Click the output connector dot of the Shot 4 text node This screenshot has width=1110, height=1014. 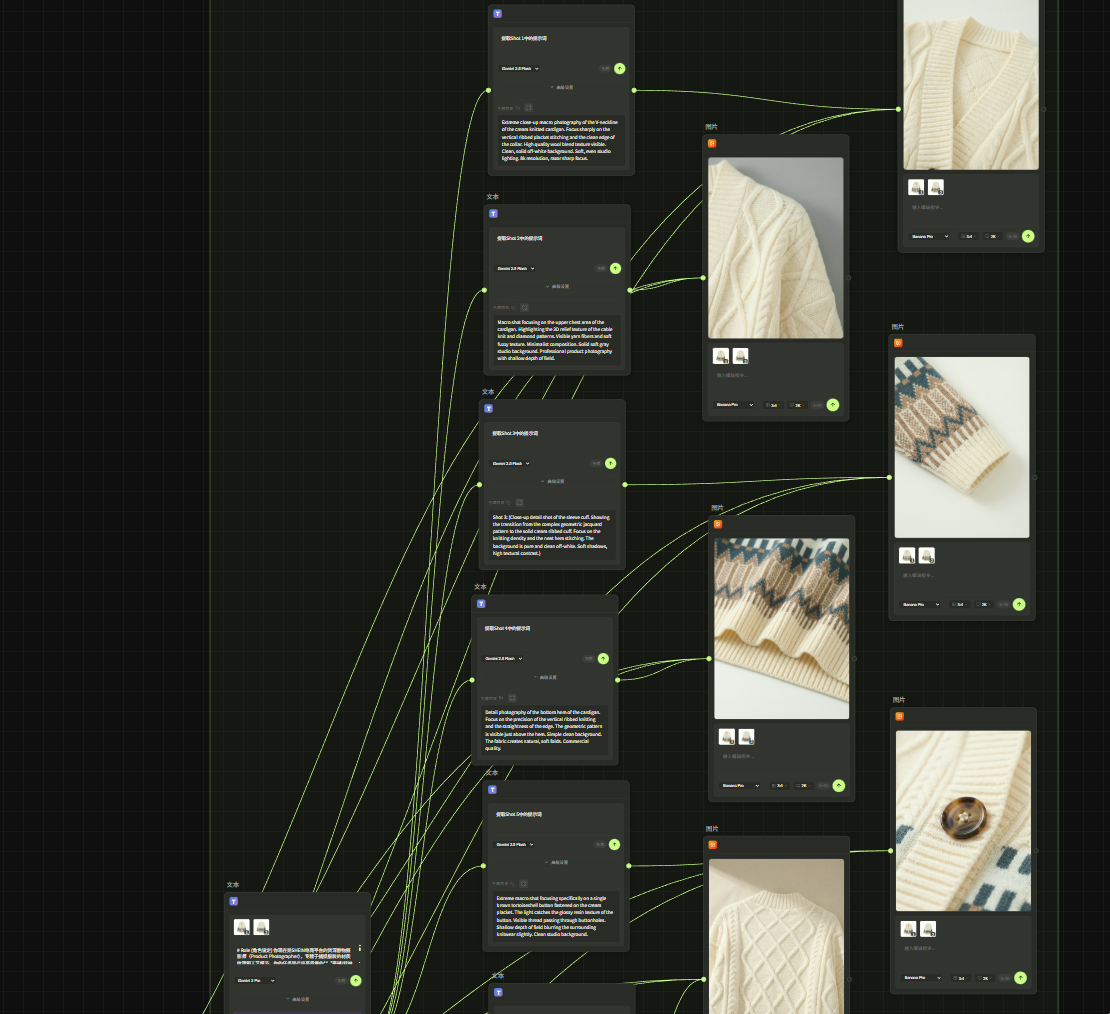click(x=618, y=680)
